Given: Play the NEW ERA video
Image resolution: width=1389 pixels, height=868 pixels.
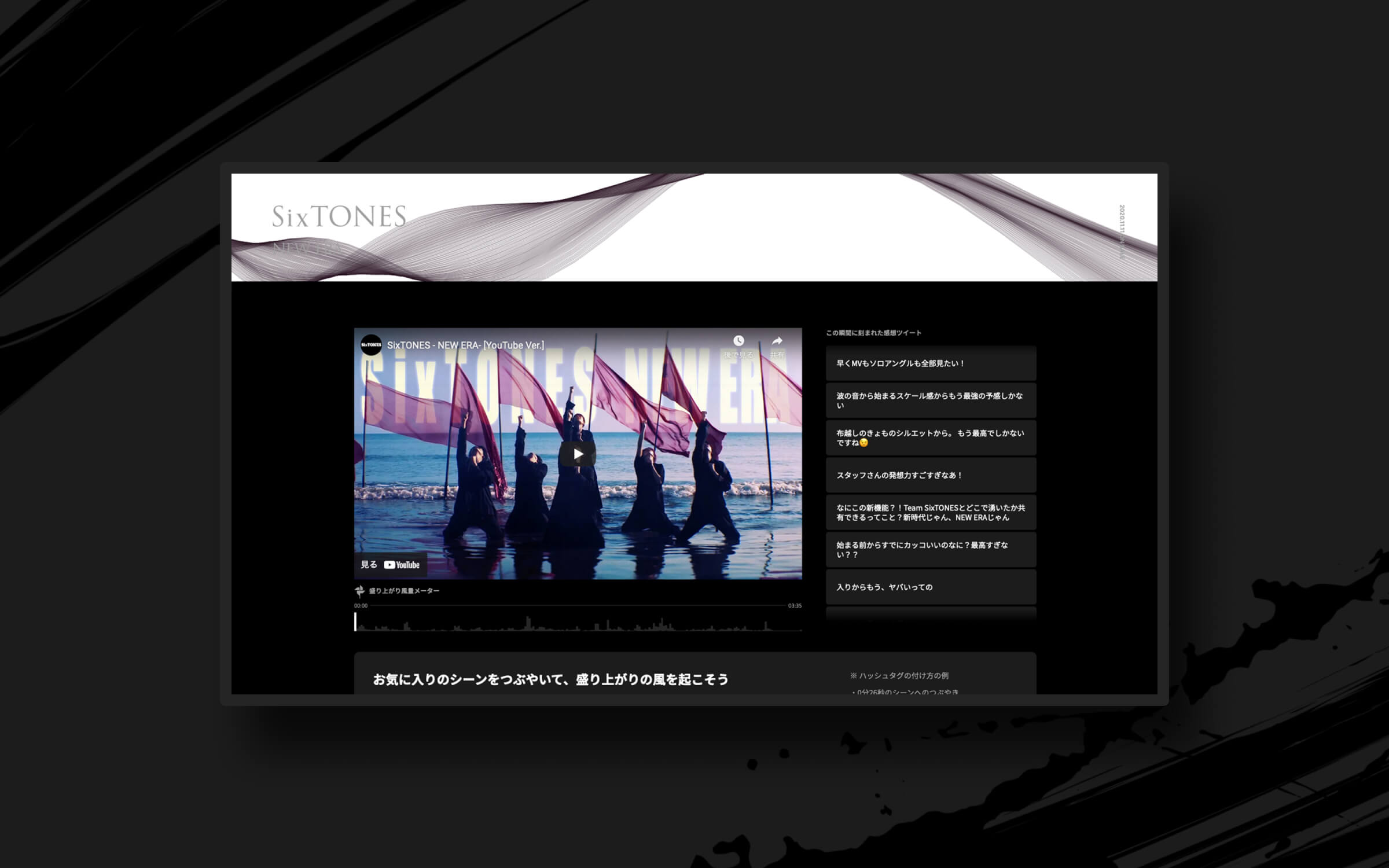Looking at the screenshot, I should point(578,454).
